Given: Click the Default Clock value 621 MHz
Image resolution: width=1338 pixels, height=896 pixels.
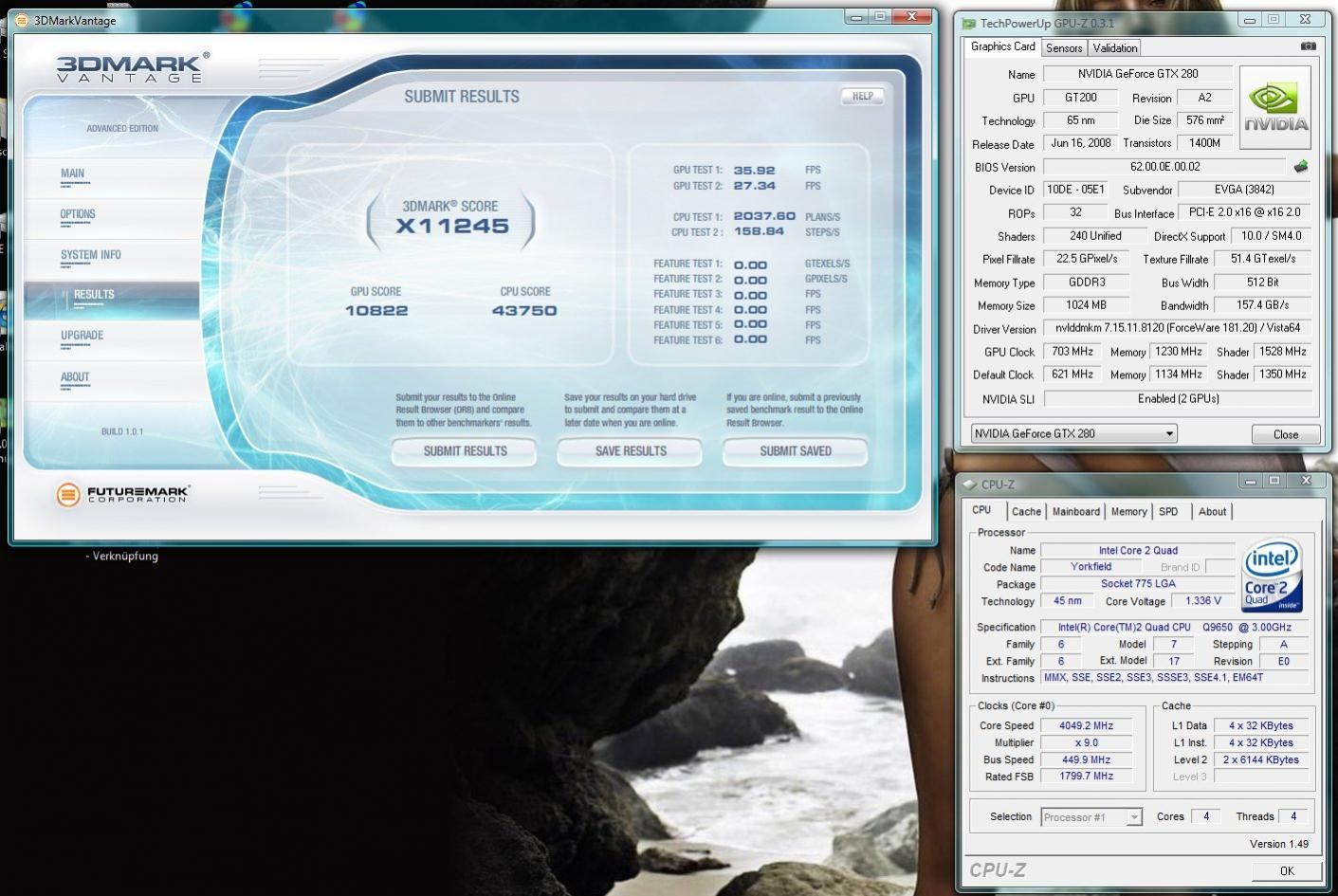Looking at the screenshot, I should pos(1072,375).
